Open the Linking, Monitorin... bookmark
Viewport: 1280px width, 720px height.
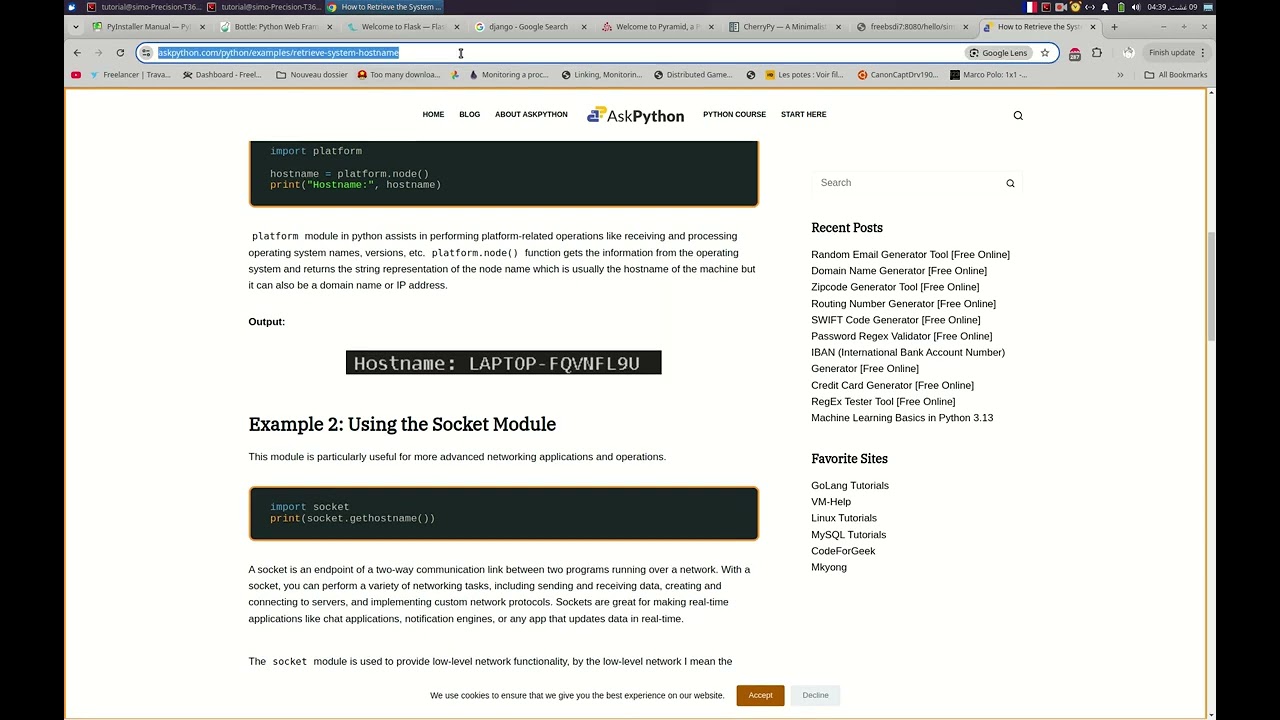[602, 75]
